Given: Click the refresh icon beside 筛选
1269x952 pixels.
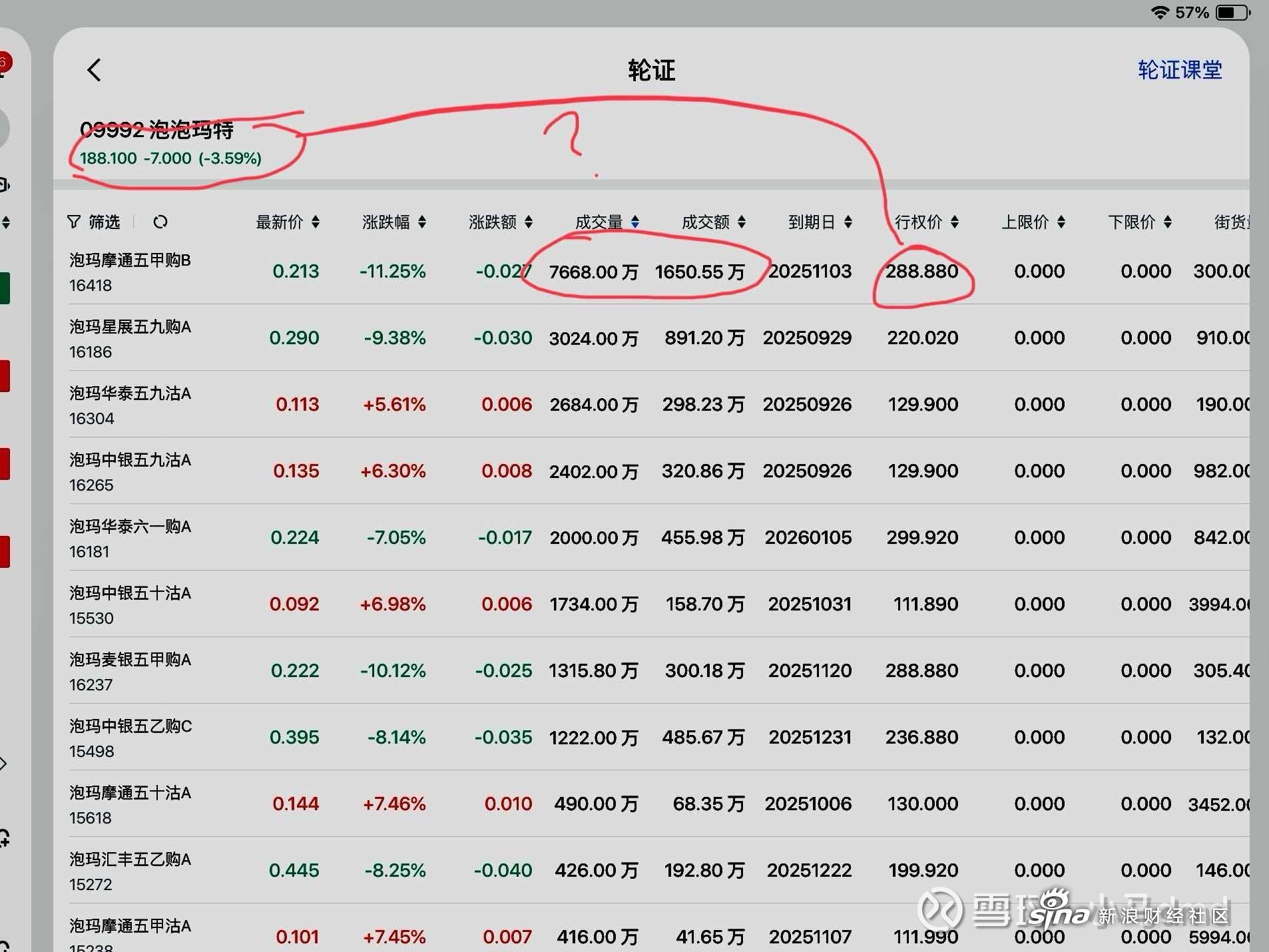Looking at the screenshot, I should [x=160, y=222].
